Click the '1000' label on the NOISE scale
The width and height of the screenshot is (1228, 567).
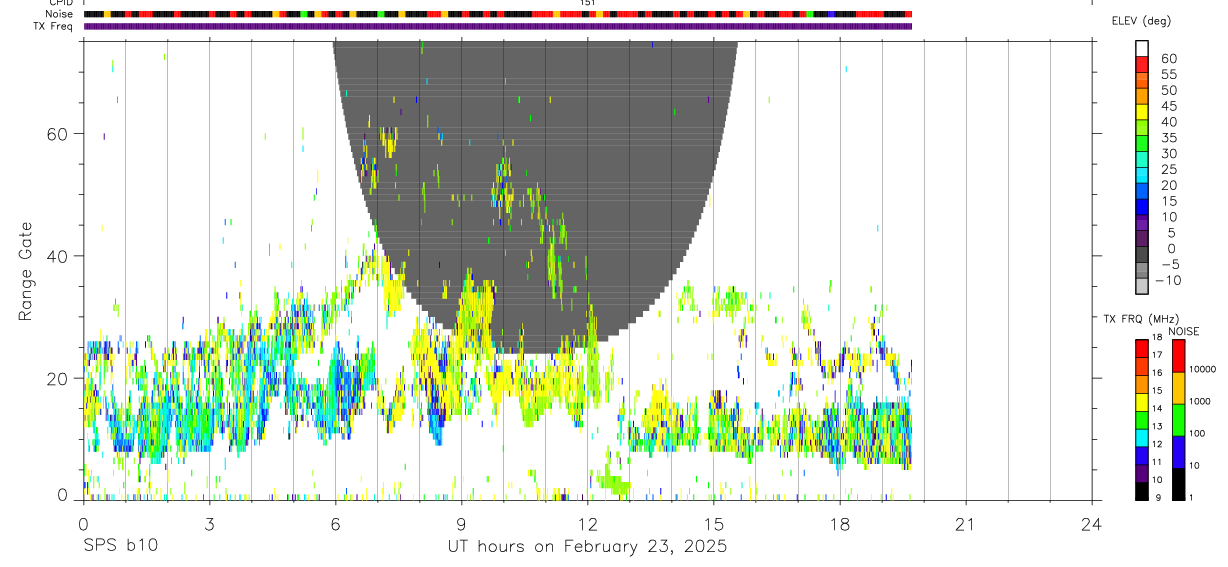(x=1201, y=401)
